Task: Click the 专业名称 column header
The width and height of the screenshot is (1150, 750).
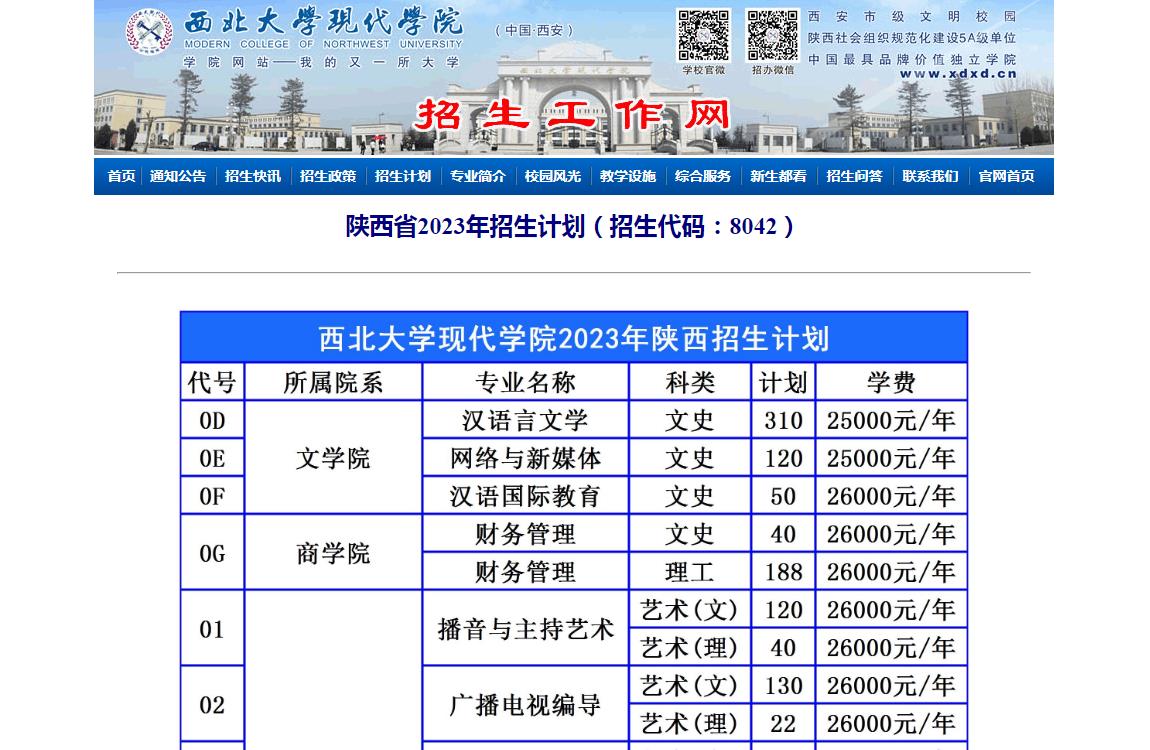Action: pos(525,382)
